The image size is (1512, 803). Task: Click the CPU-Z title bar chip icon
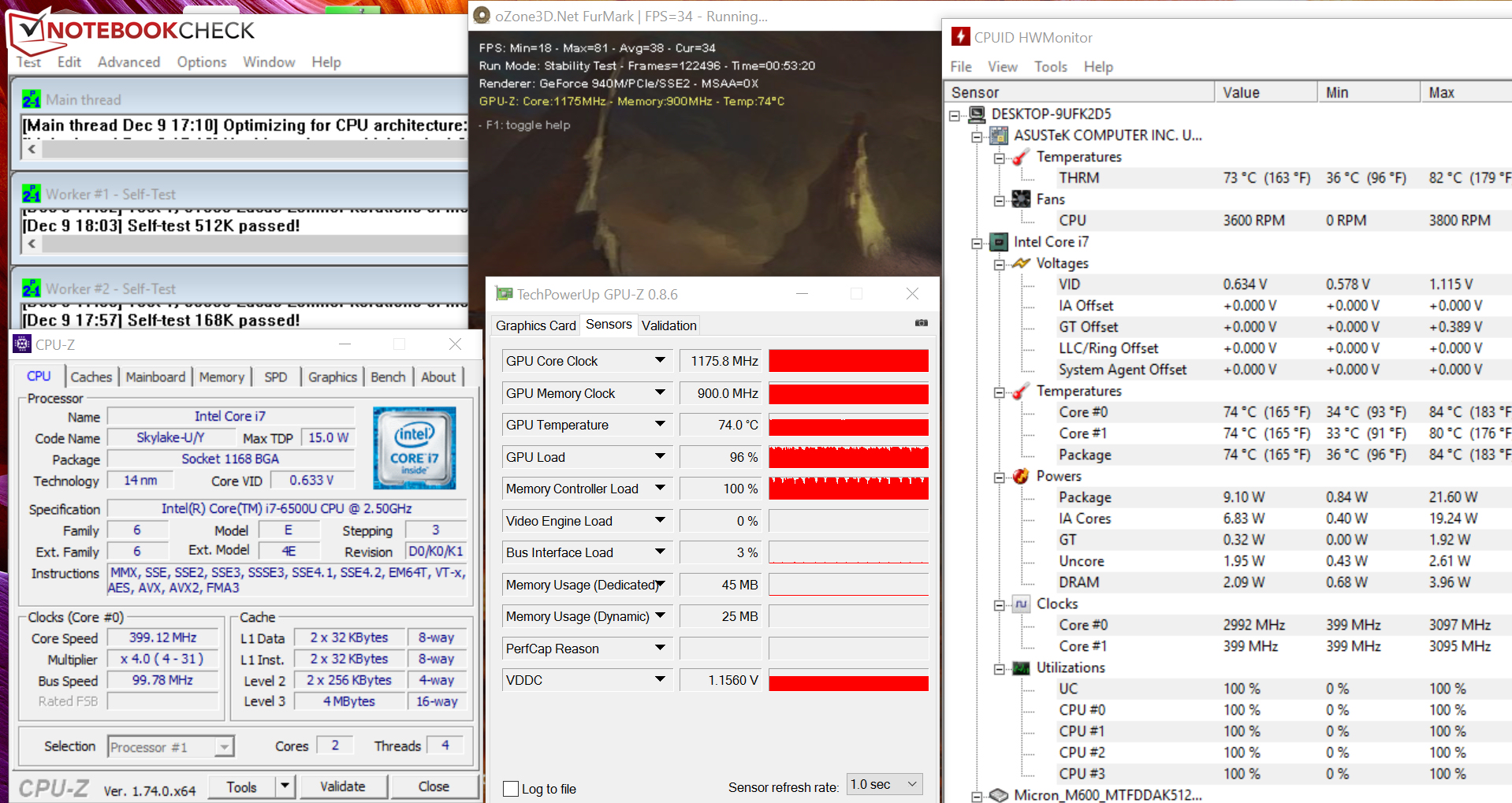point(22,344)
